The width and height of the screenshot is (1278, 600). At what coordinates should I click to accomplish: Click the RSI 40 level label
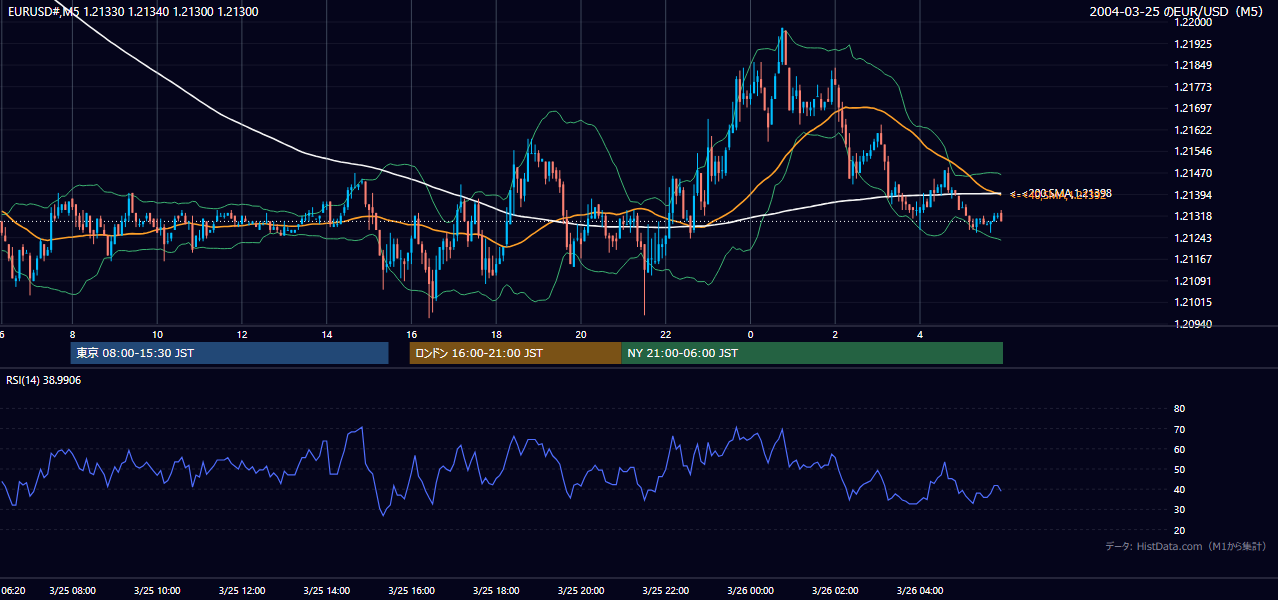pos(1179,490)
